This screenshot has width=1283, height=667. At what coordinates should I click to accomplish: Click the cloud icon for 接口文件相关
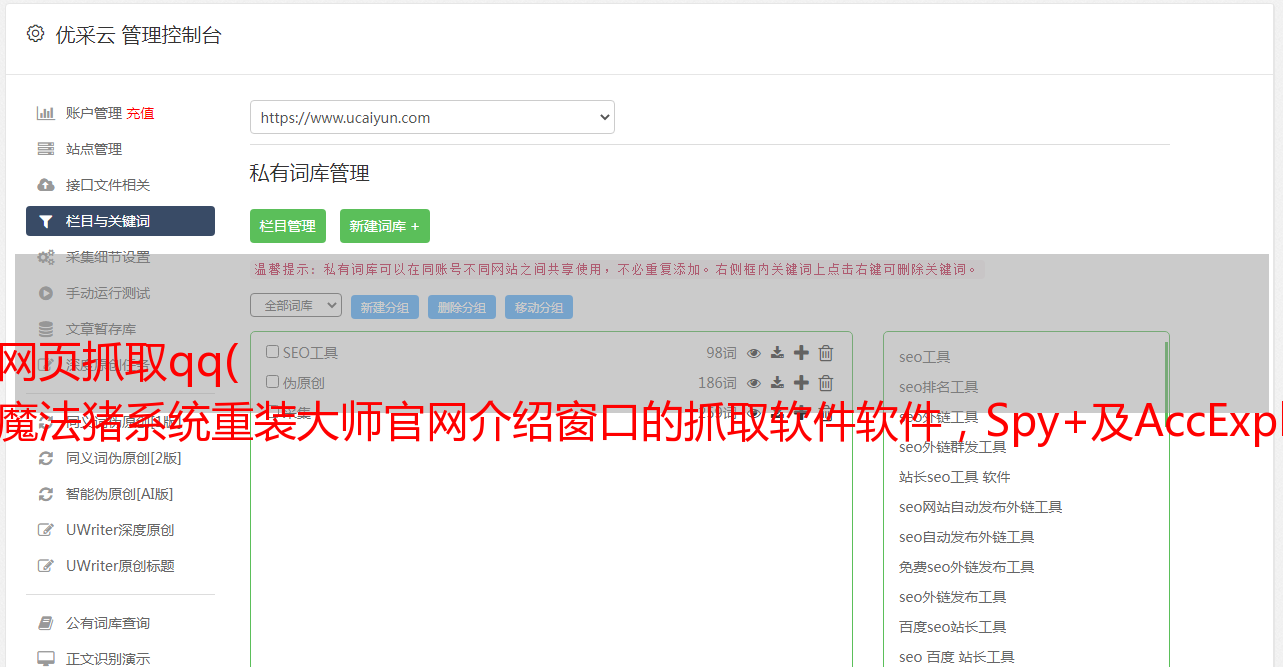(46, 185)
